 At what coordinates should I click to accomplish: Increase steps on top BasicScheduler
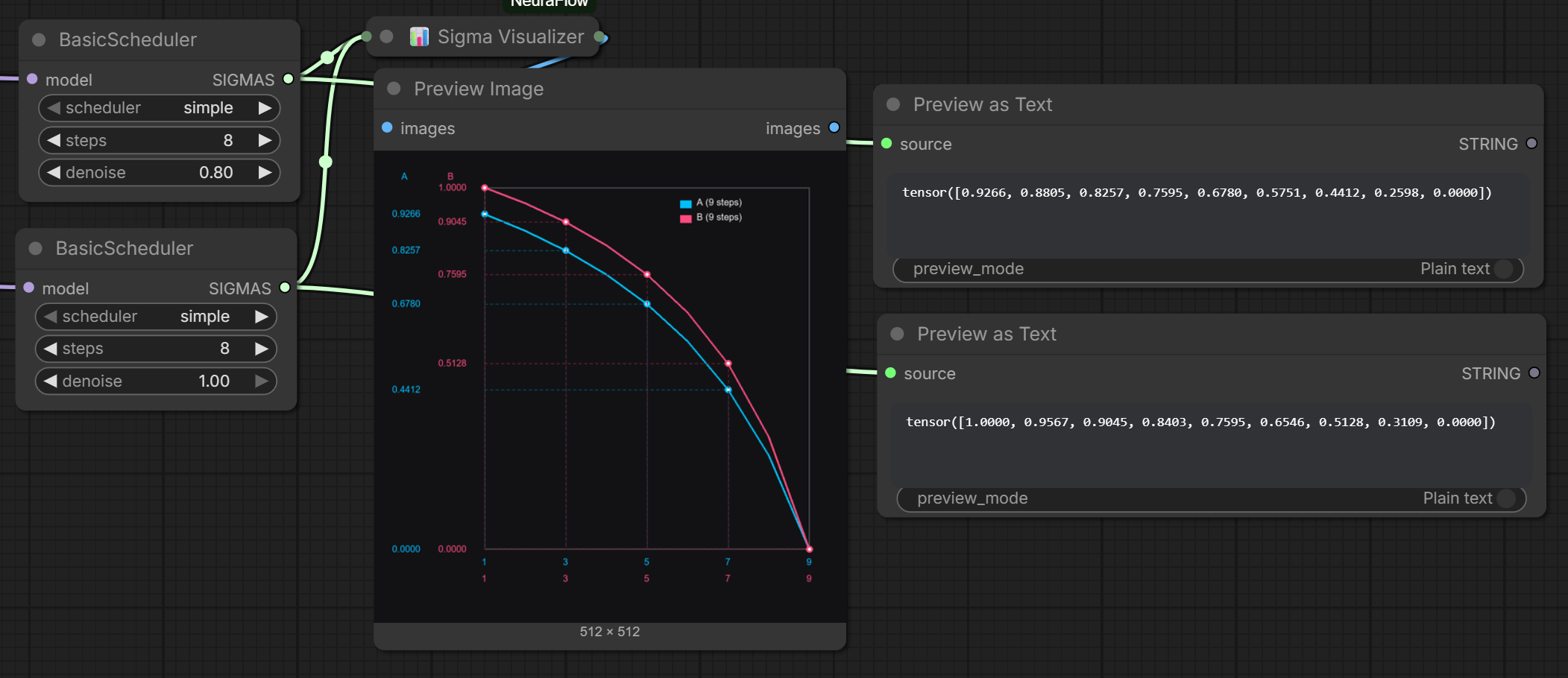[x=265, y=140]
